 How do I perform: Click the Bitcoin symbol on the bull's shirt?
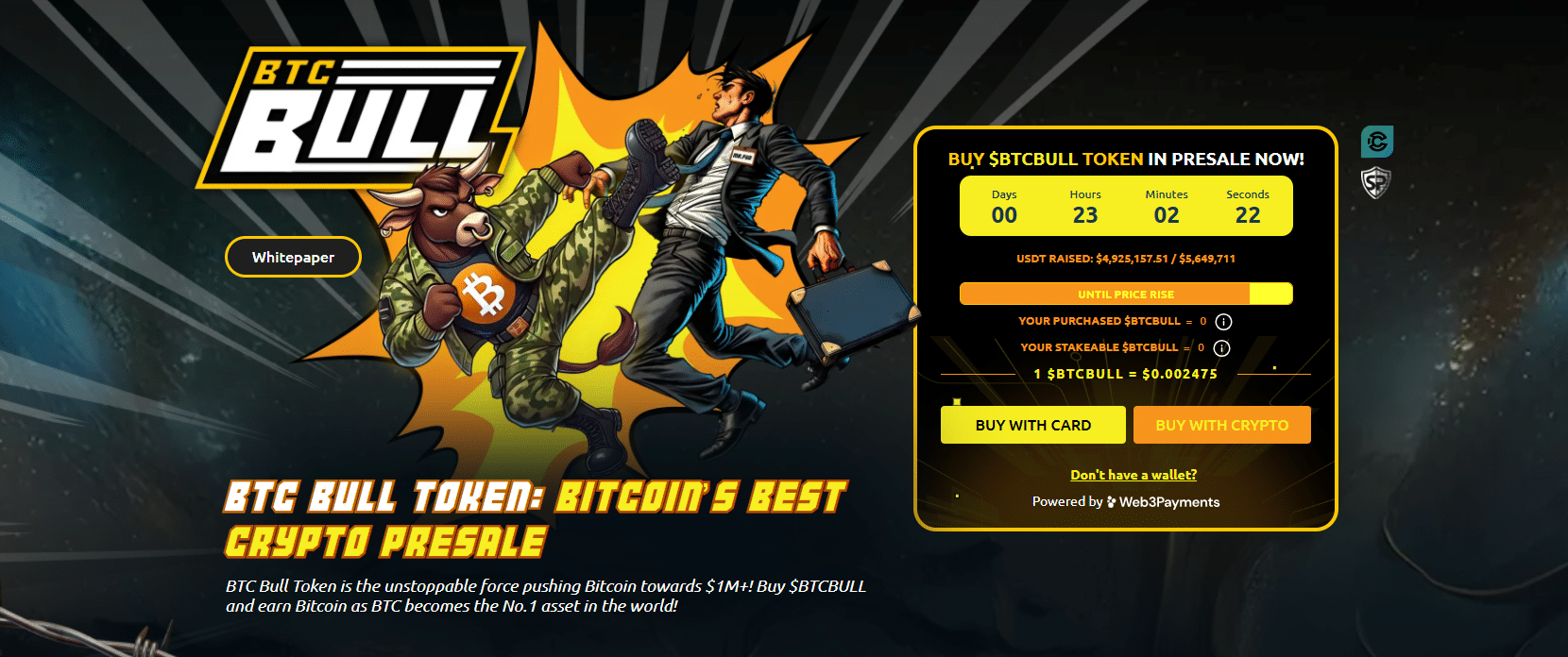click(x=485, y=295)
